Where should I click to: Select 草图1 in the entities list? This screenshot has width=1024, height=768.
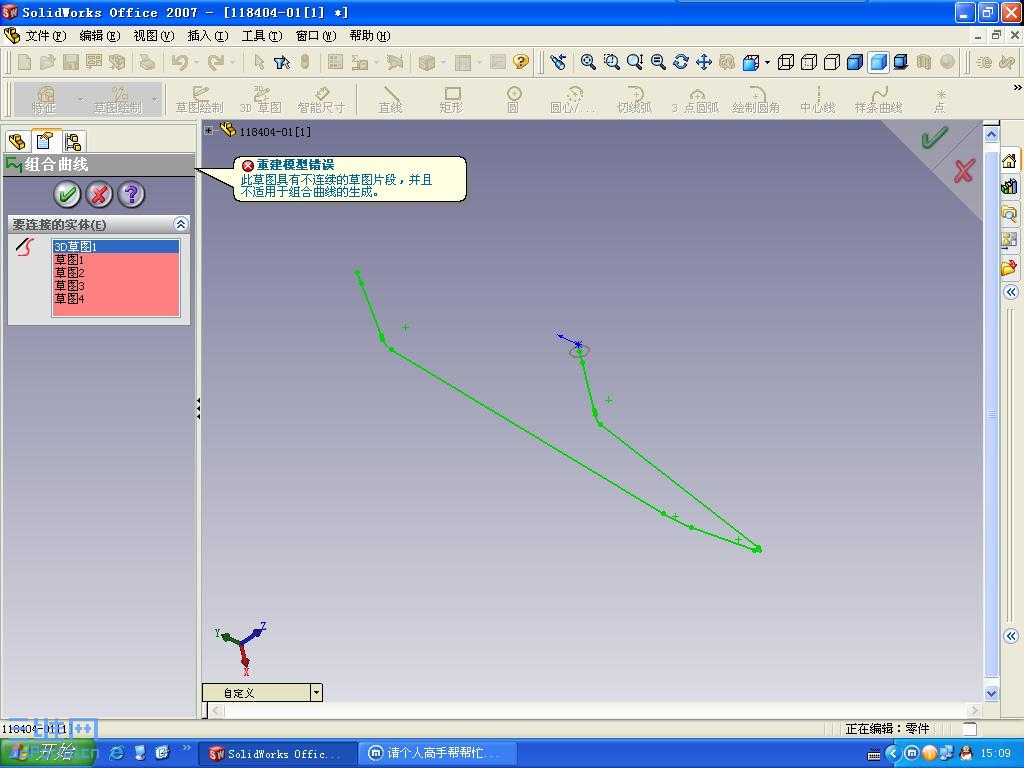tap(116, 259)
